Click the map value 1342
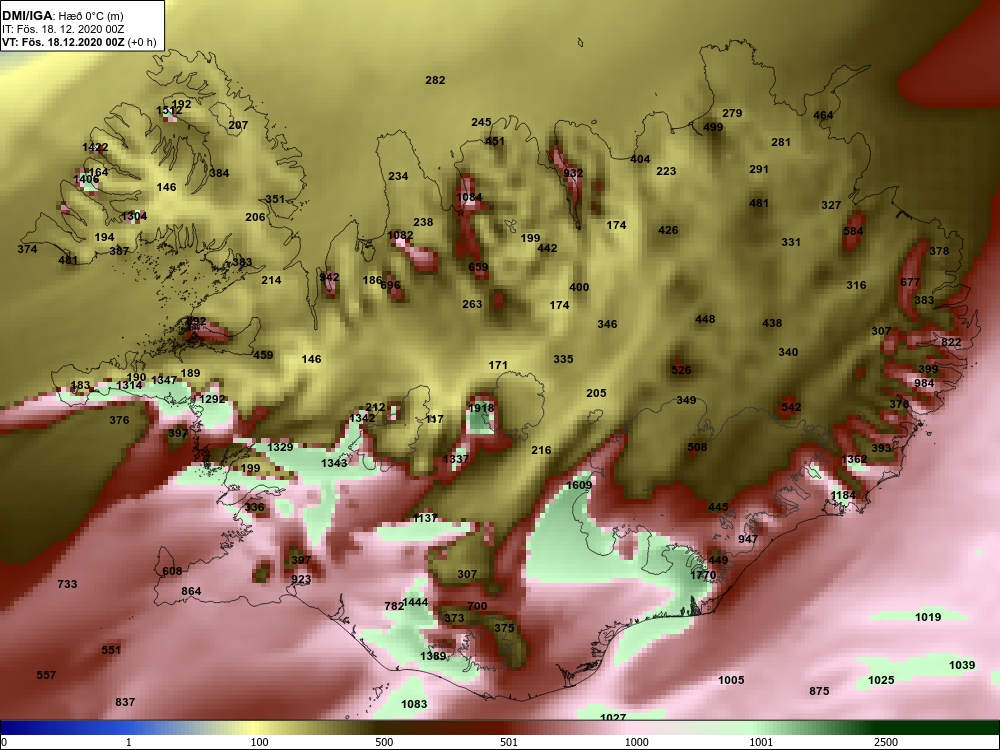1000x750 pixels. tap(362, 418)
